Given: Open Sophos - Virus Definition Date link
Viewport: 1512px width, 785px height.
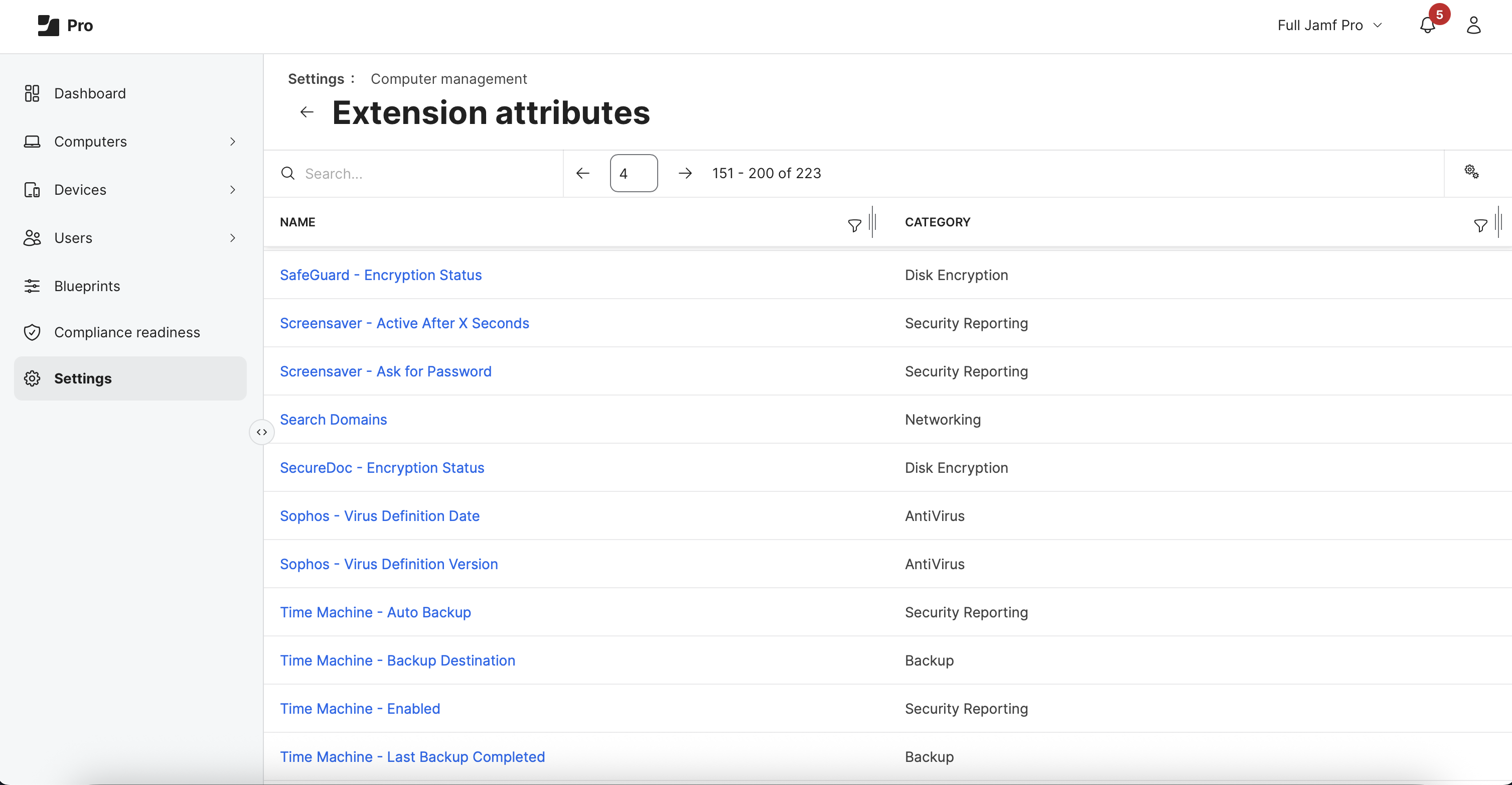Looking at the screenshot, I should [379, 515].
